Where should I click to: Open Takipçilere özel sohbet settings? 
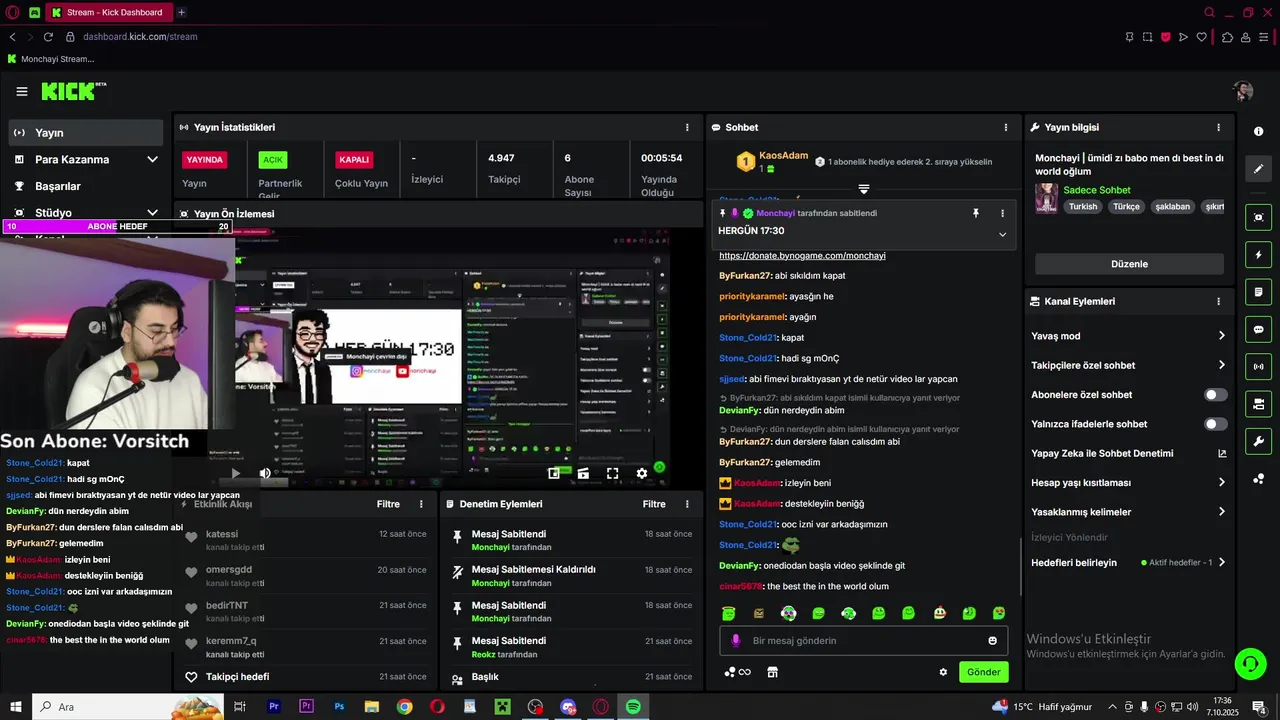click(1128, 365)
